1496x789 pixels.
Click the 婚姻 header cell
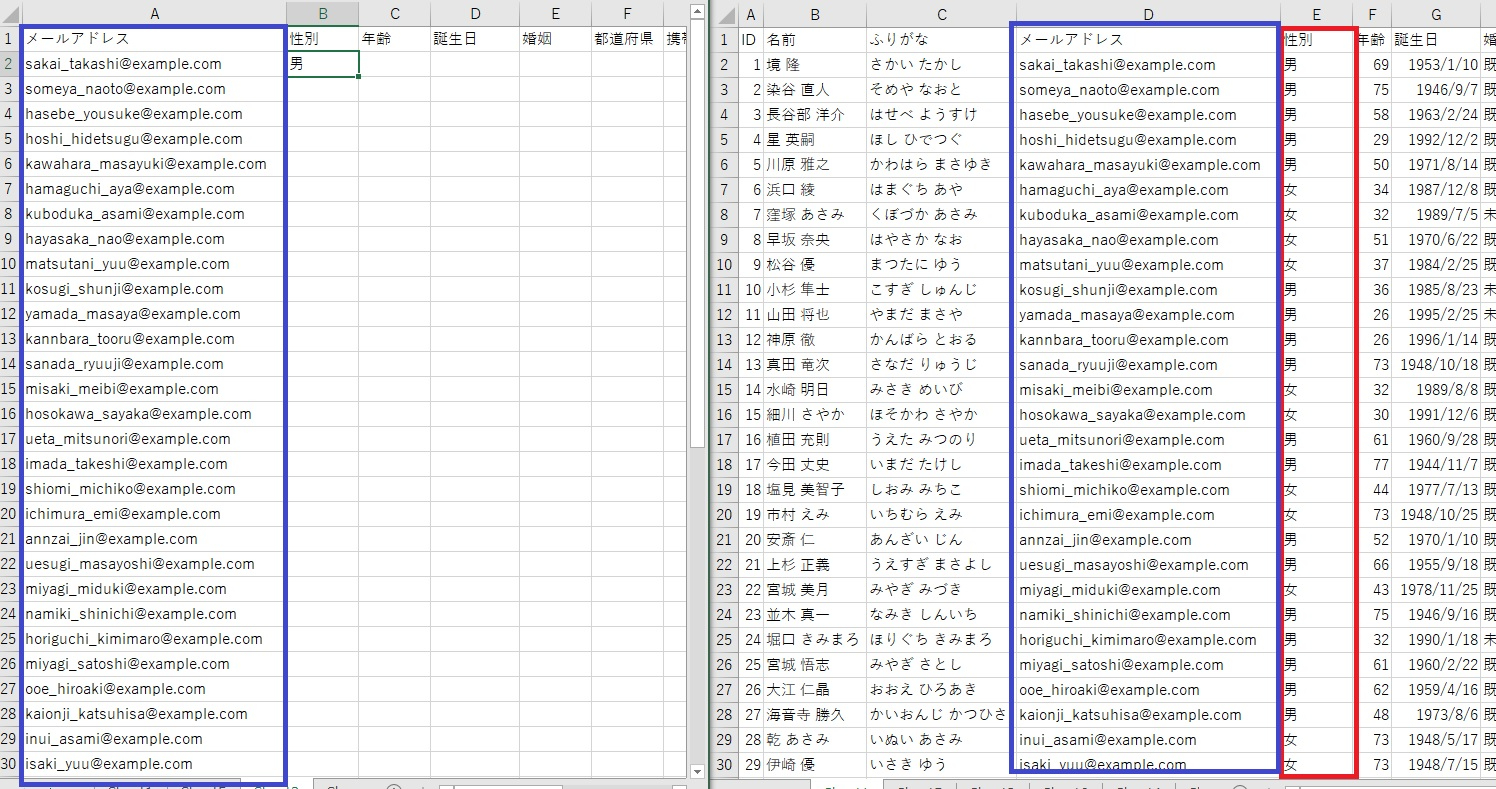pos(555,39)
